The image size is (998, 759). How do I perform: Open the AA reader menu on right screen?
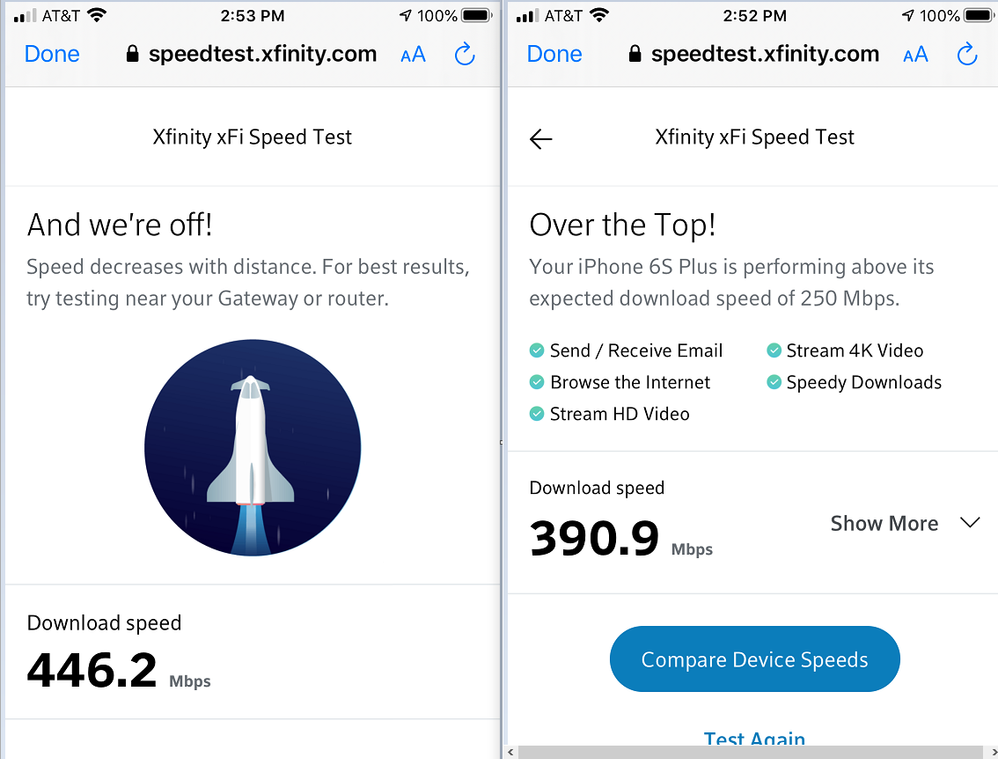(915, 55)
